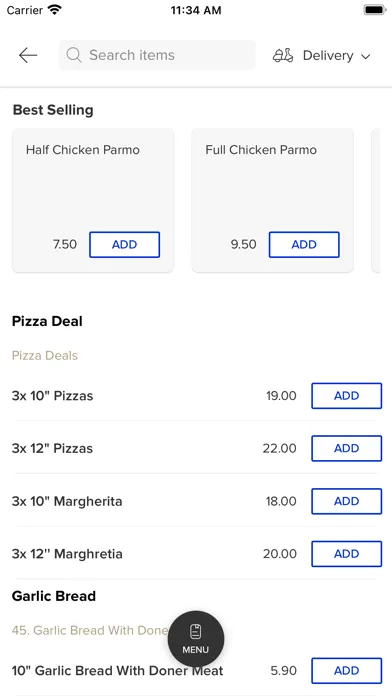The height and width of the screenshot is (696, 392).
Task: Tap the delivery scooter icon
Action: pos(283,55)
